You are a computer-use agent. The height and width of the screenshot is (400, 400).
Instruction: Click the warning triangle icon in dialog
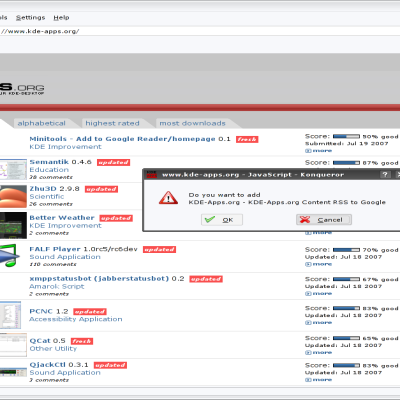click(x=168, y=198)
